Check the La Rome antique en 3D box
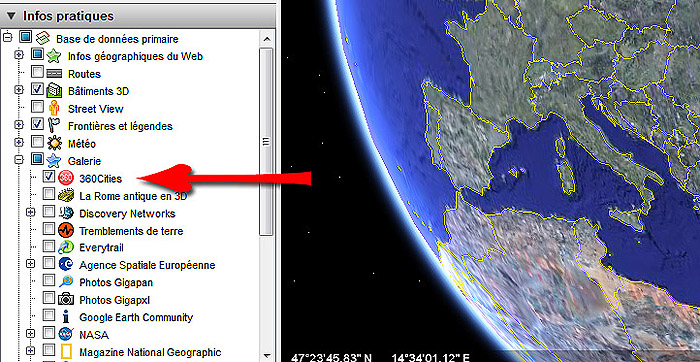 coord(49,195)
